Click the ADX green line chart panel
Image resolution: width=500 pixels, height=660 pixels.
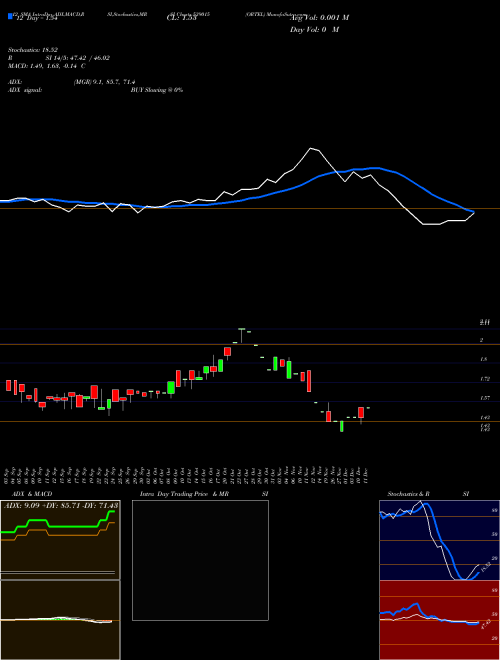60,540
